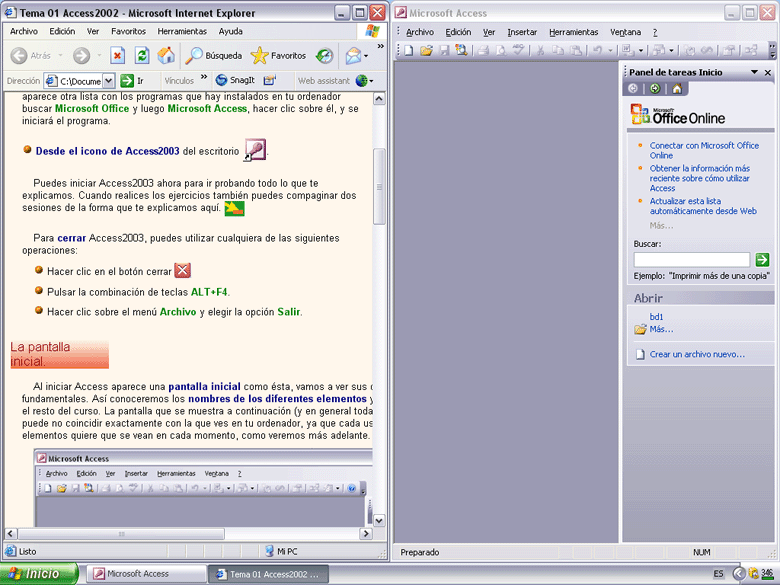Click the Stop icon in Internet Explorer

pyautogui.click(x=117, y=56)
